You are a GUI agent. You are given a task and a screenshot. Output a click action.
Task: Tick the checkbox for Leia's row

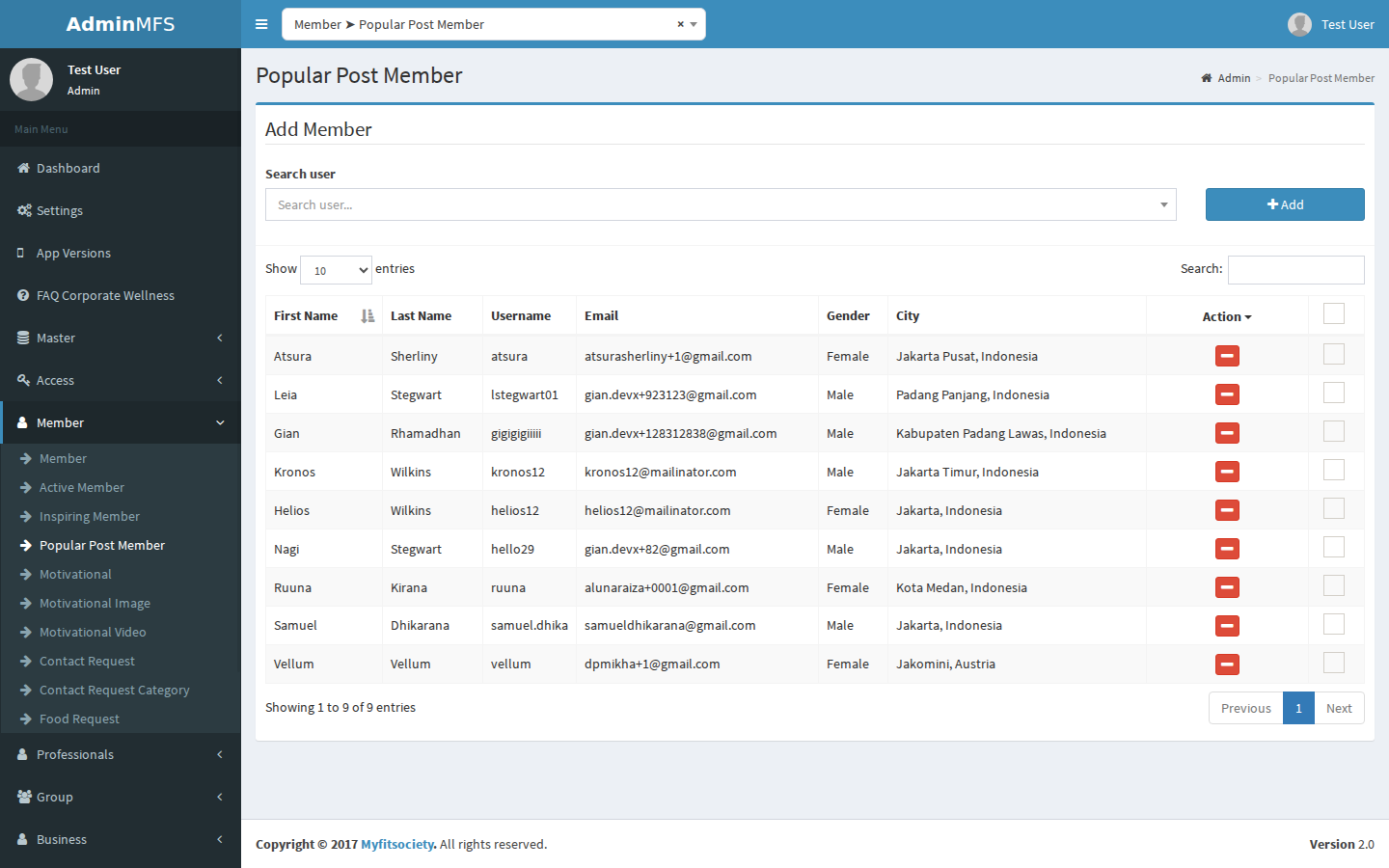(x=1334, y=393)
